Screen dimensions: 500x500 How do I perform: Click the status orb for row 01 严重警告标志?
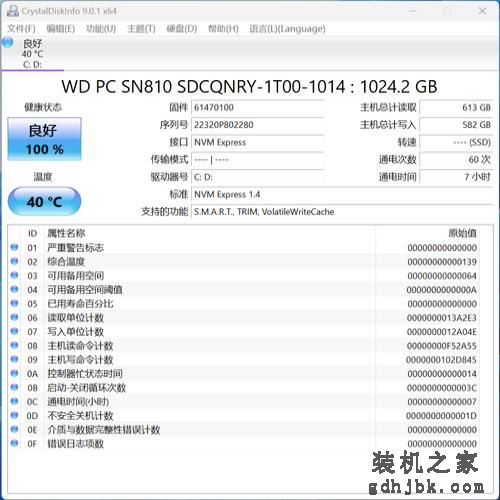[x=14, y=247]
